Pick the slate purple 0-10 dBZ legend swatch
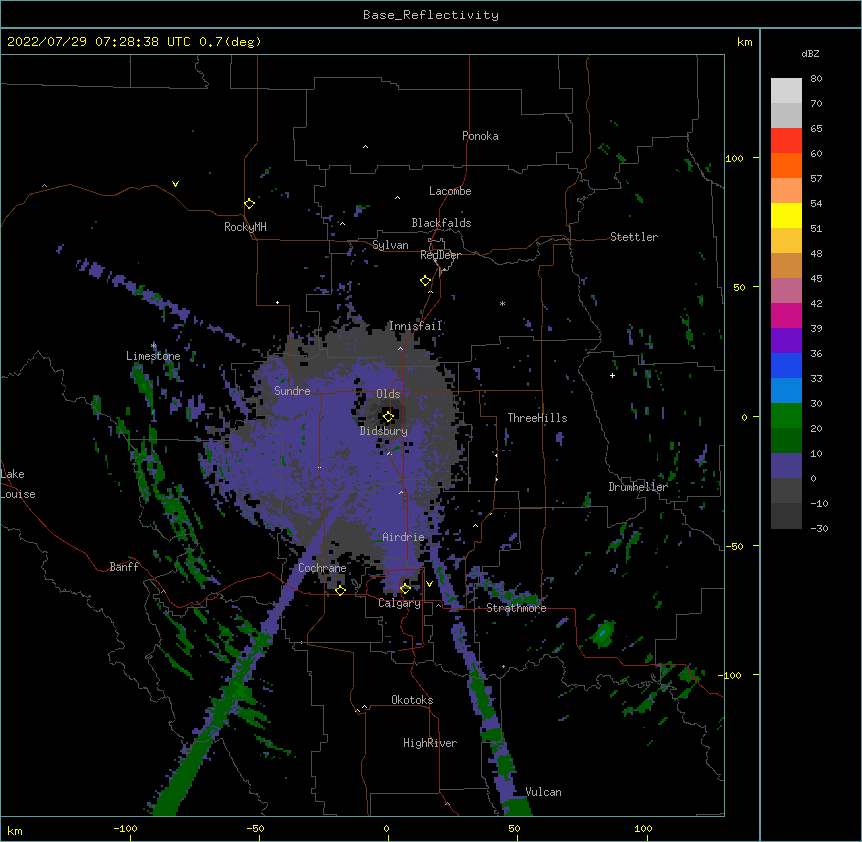The width and height of the screenshot is (862, 842). tap(786, 466)
